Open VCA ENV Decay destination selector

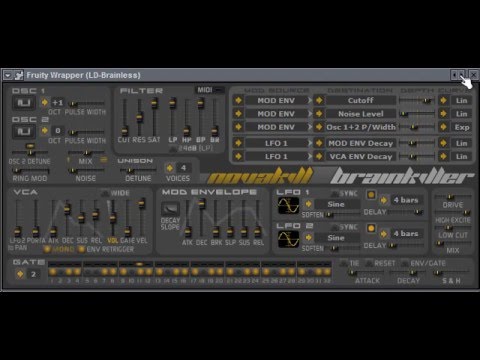coord(319,156)
